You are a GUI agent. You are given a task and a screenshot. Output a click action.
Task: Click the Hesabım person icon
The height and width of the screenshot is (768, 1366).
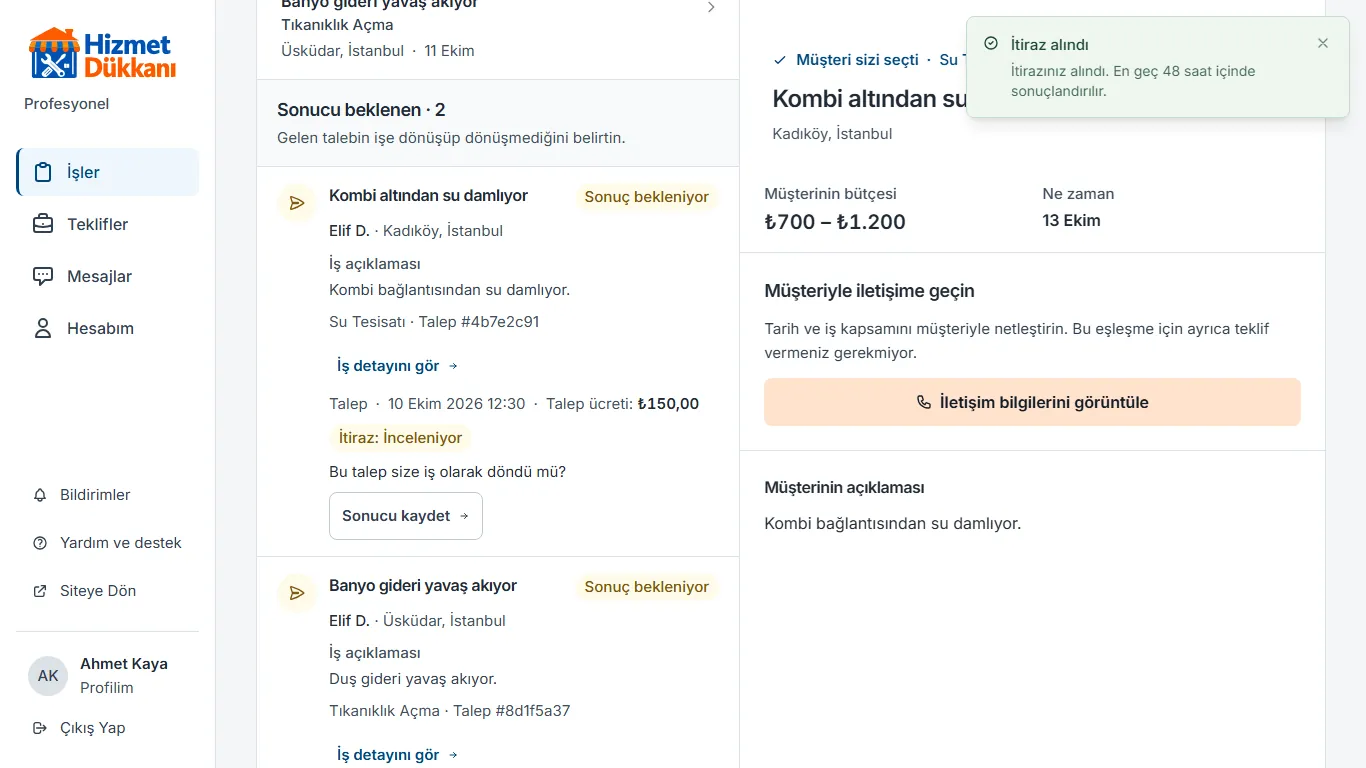click(x=43, y=328)
